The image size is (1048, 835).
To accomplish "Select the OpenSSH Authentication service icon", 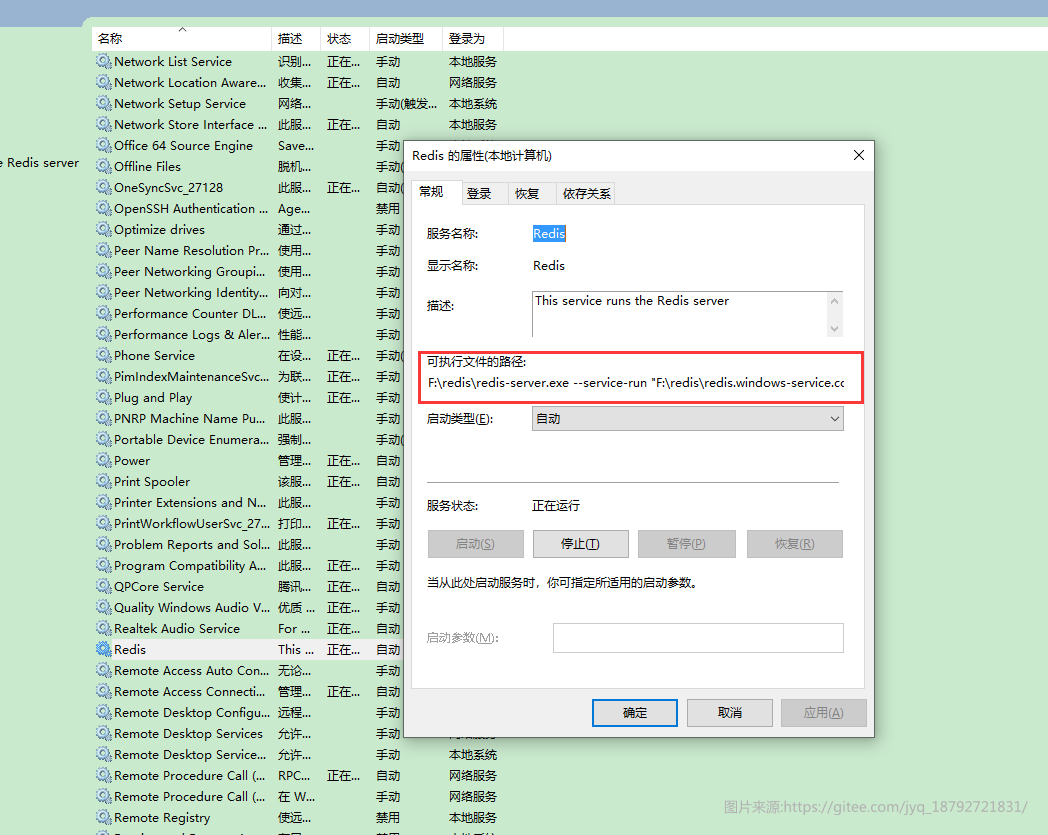I will pos(104,209).
